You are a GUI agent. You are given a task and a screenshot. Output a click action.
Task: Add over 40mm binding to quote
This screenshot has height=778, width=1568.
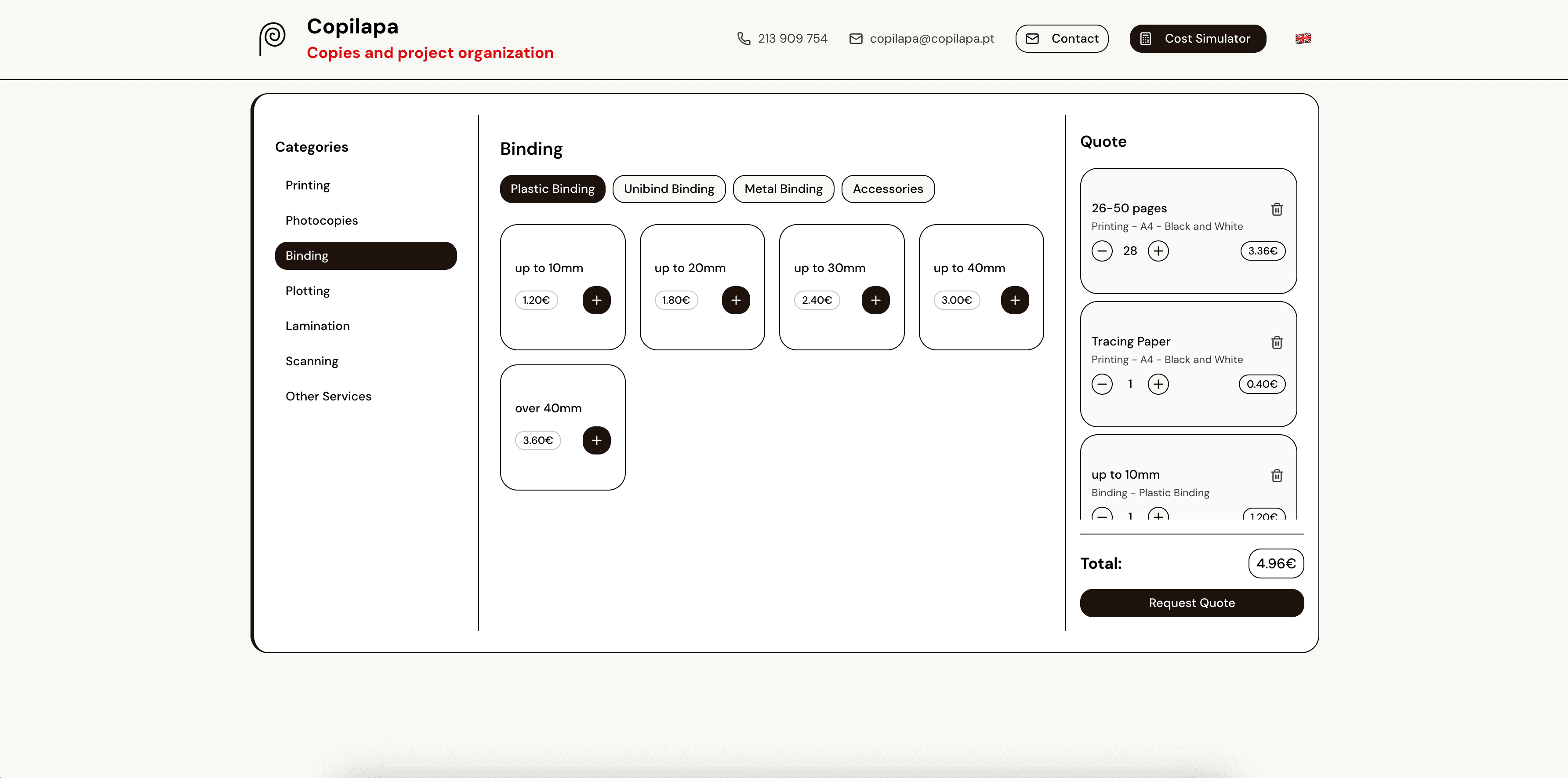[x=596, y=440]
